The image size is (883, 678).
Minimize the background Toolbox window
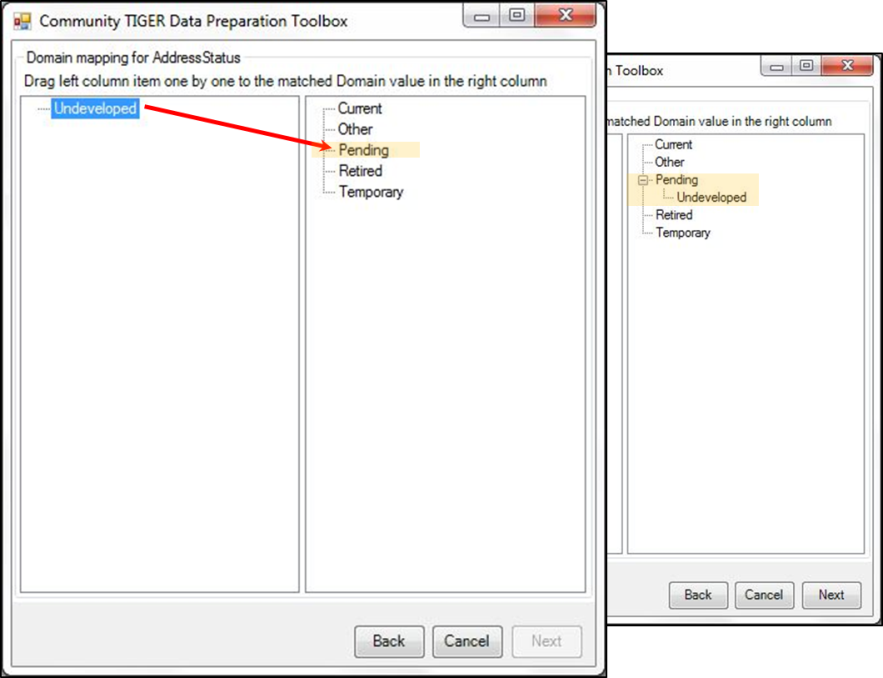pyautogui.click(x=777, y=66)
